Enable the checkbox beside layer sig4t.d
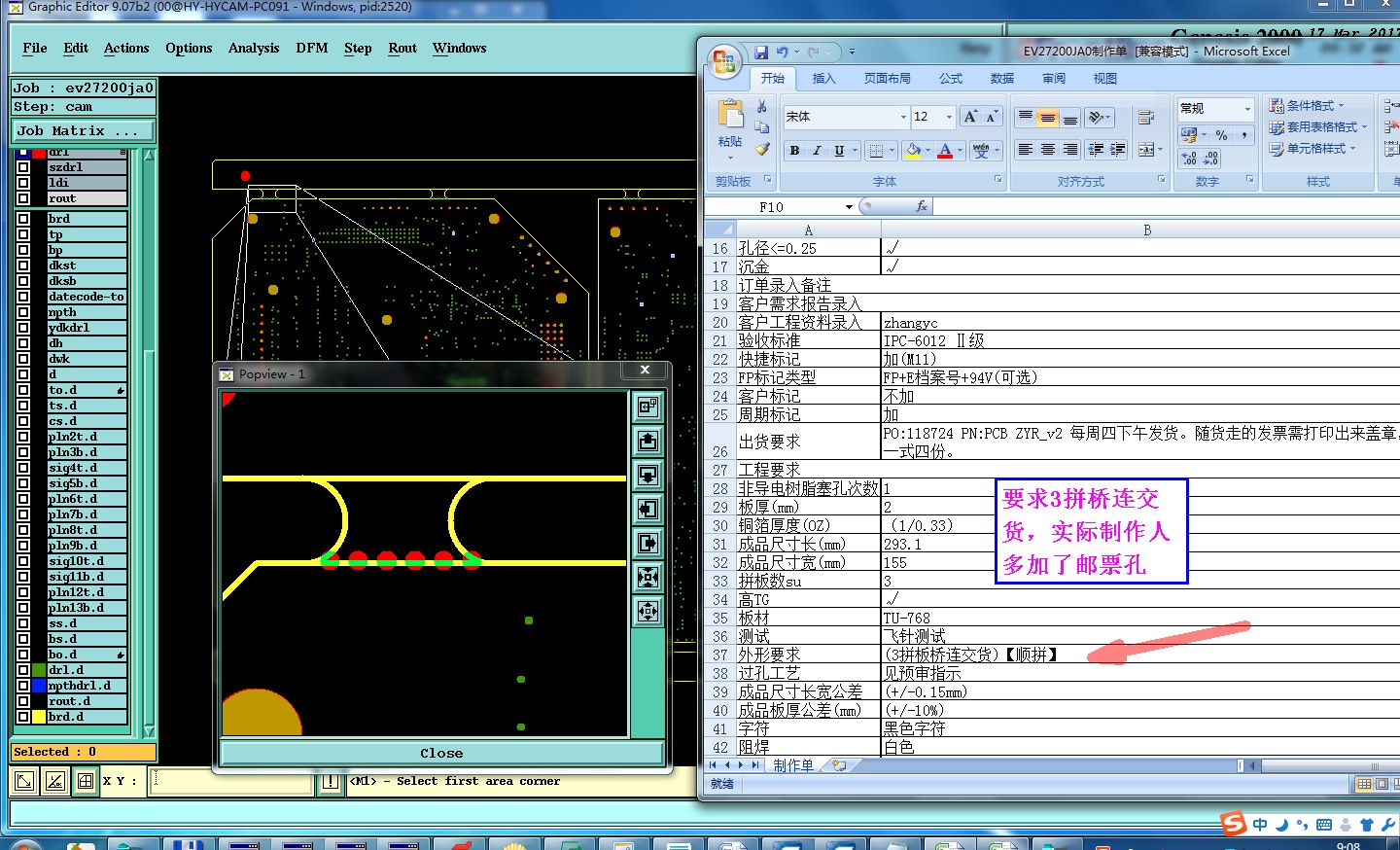 coord(23,468)
